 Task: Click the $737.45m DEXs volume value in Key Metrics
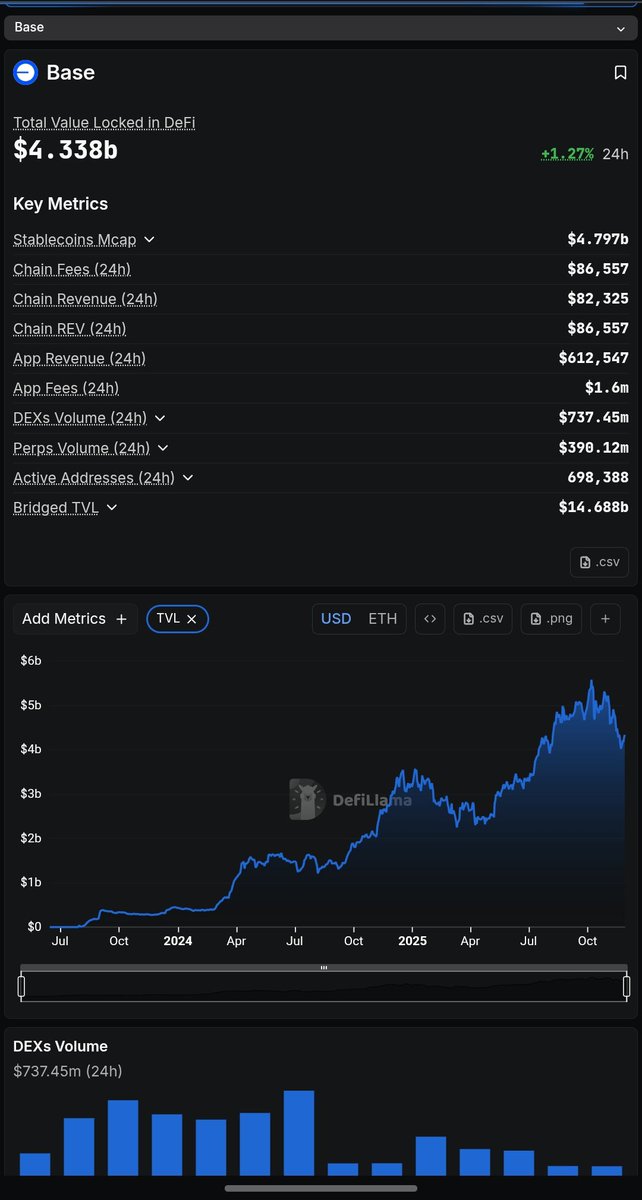(594, 418)
